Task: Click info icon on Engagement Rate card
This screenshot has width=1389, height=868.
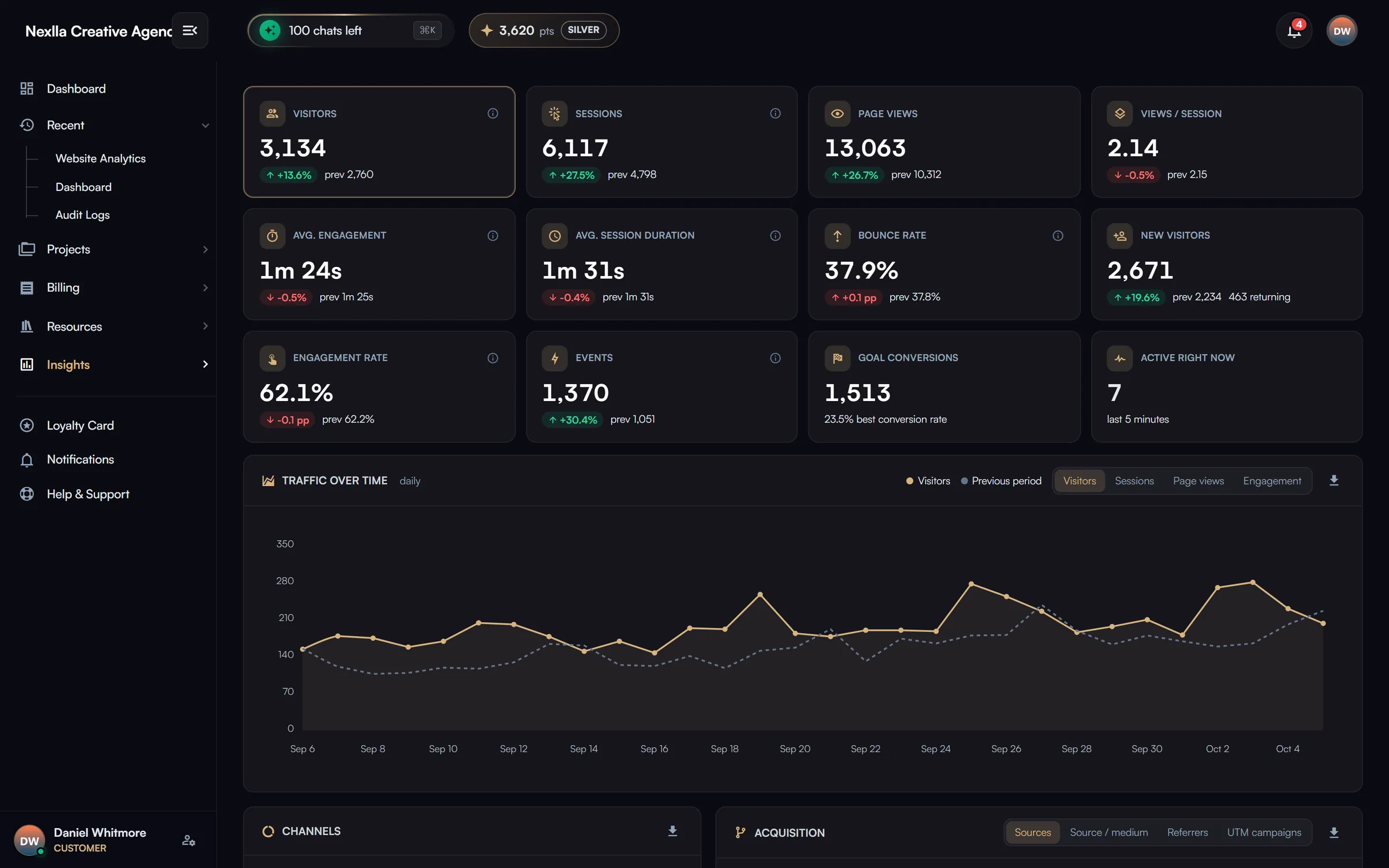Action: (493, 358)
